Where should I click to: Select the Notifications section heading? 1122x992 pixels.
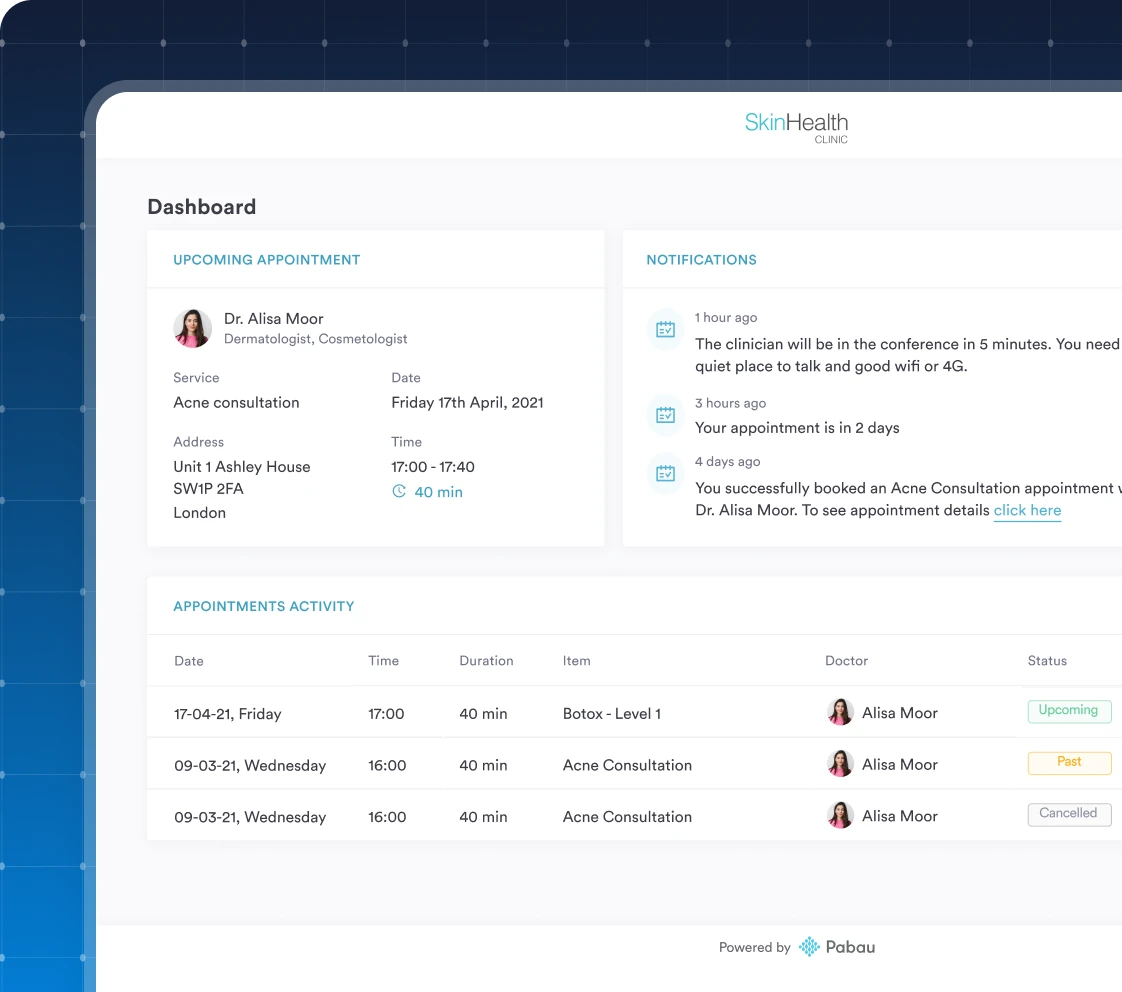(x=701, y=260)
